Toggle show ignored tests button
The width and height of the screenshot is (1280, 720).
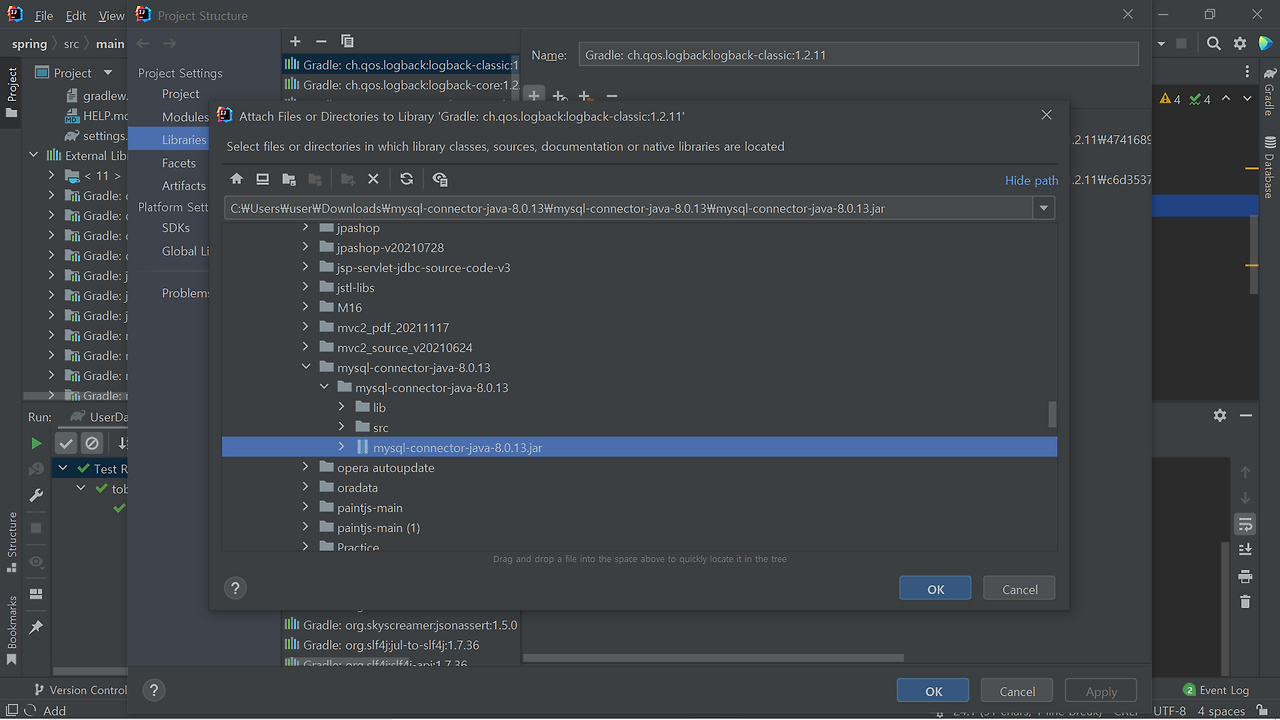tap(92, 443)
